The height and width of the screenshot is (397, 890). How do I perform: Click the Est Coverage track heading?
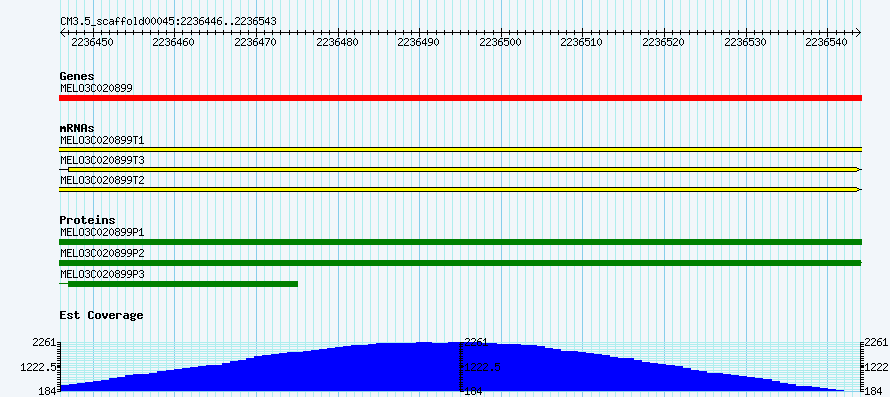(101, 315)
